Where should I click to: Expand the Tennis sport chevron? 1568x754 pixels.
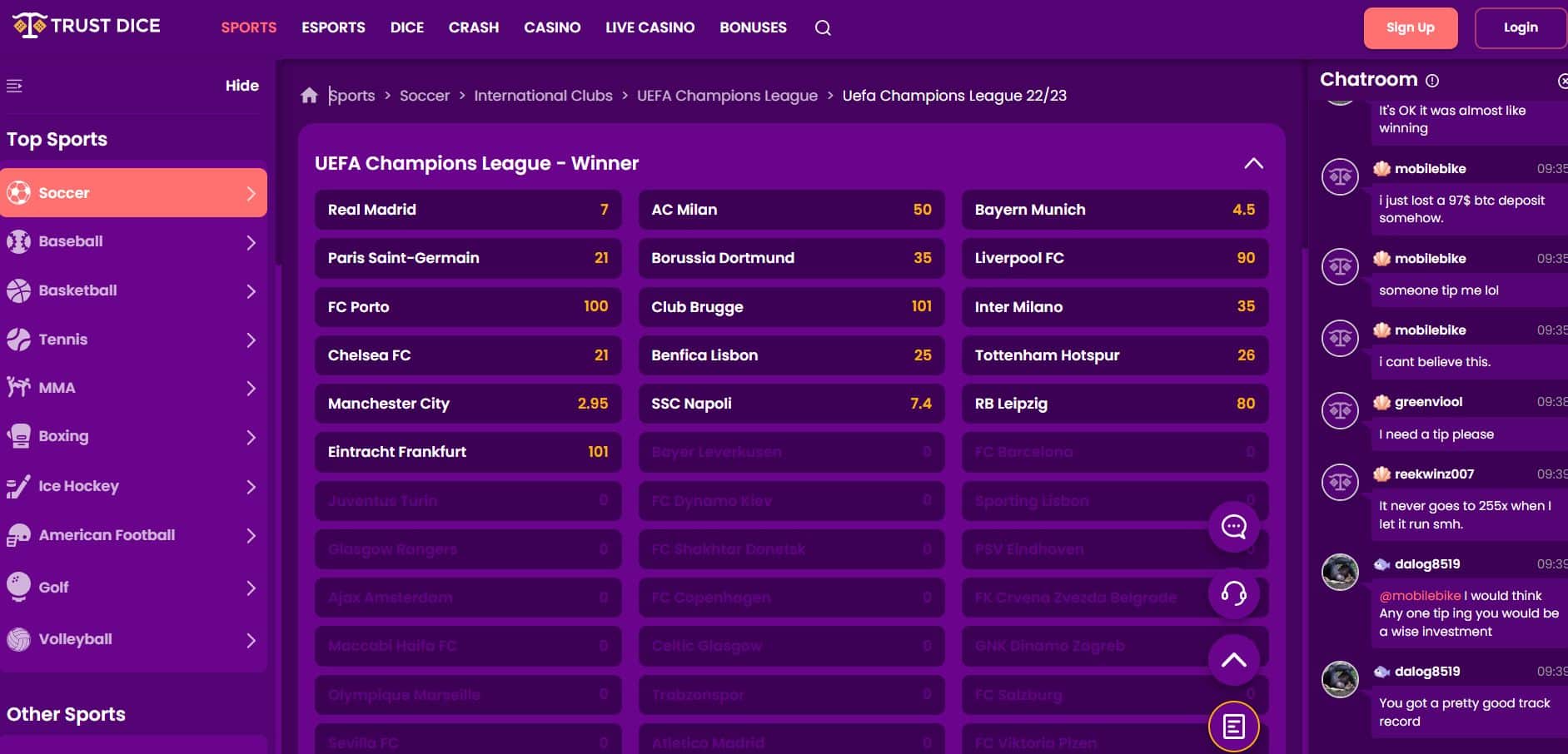coord(251,340)
